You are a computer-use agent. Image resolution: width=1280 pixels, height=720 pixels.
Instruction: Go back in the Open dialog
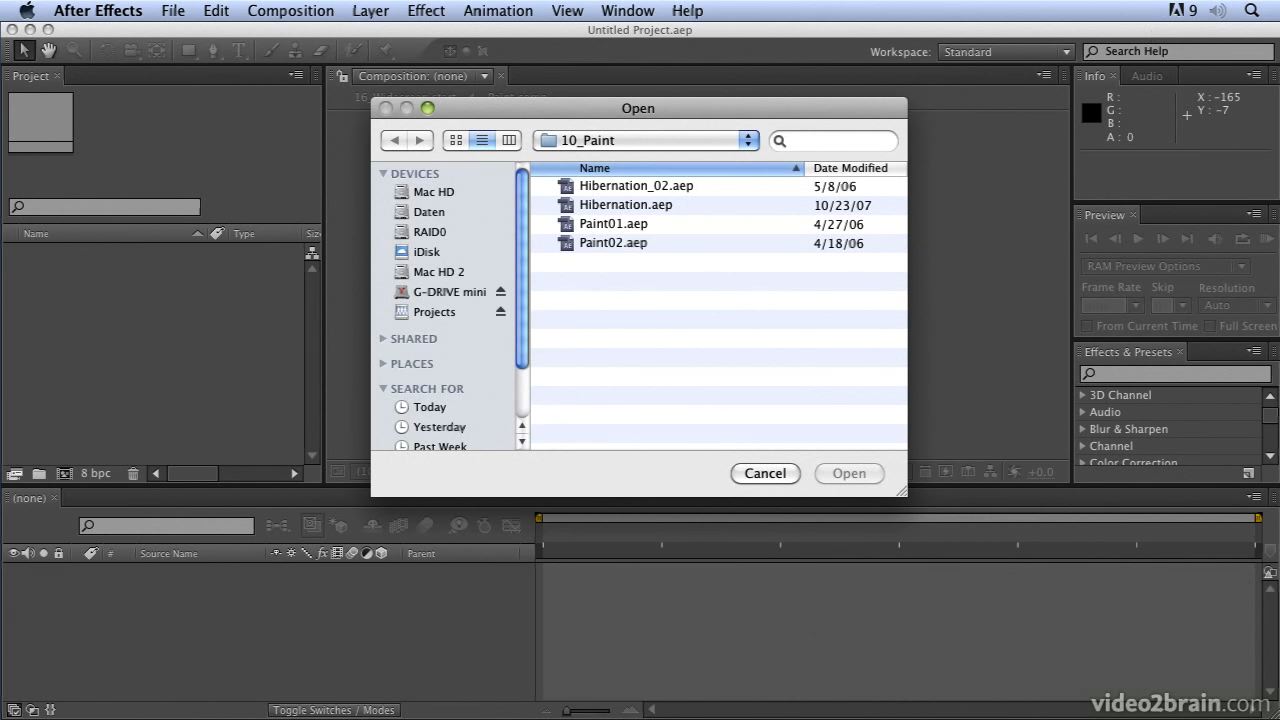point(394,141)
